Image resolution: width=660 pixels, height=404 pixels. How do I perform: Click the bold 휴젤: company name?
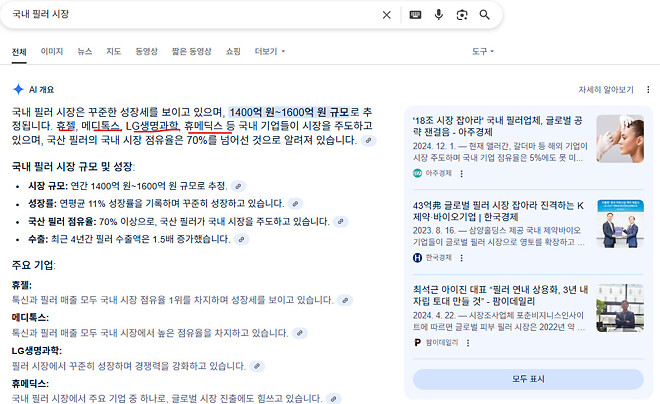pyautogui.click(x=21, y=285)
